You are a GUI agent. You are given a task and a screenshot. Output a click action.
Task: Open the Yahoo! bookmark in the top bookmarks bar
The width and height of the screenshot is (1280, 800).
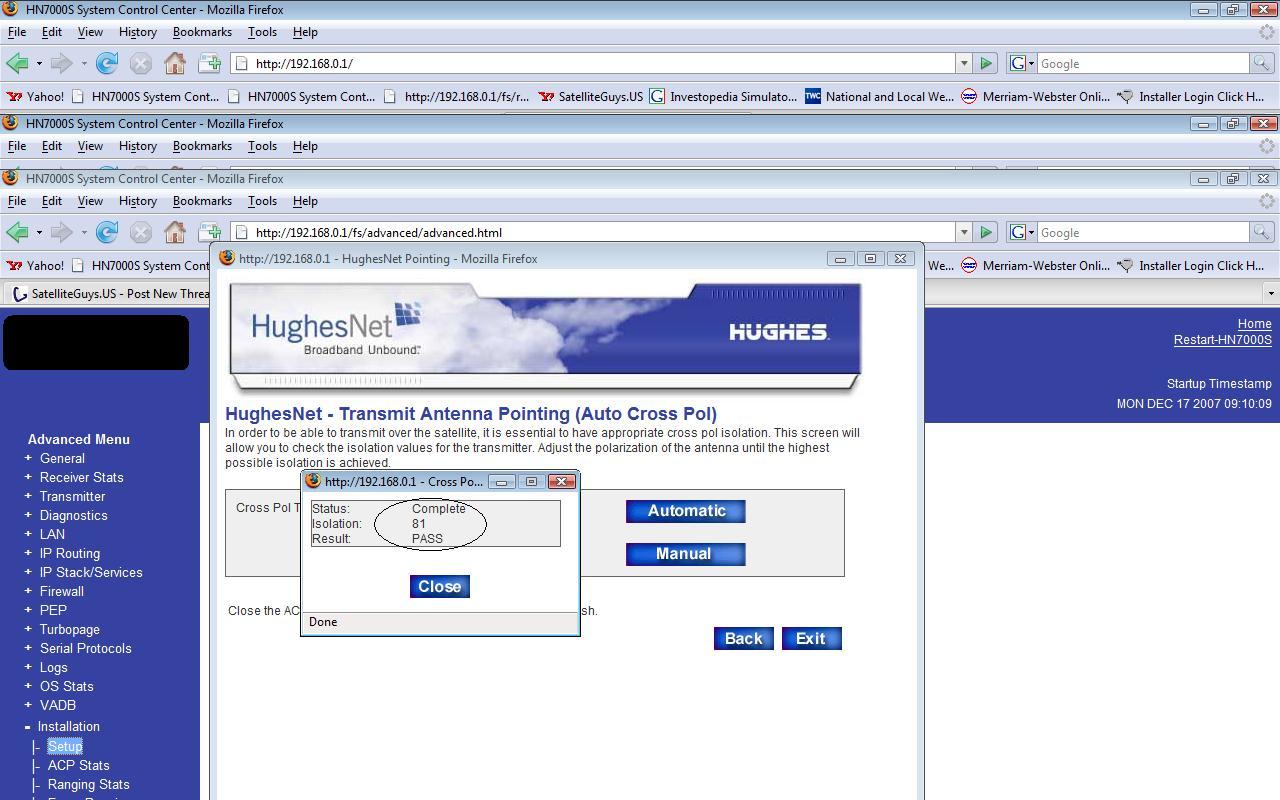pos(35,97)
